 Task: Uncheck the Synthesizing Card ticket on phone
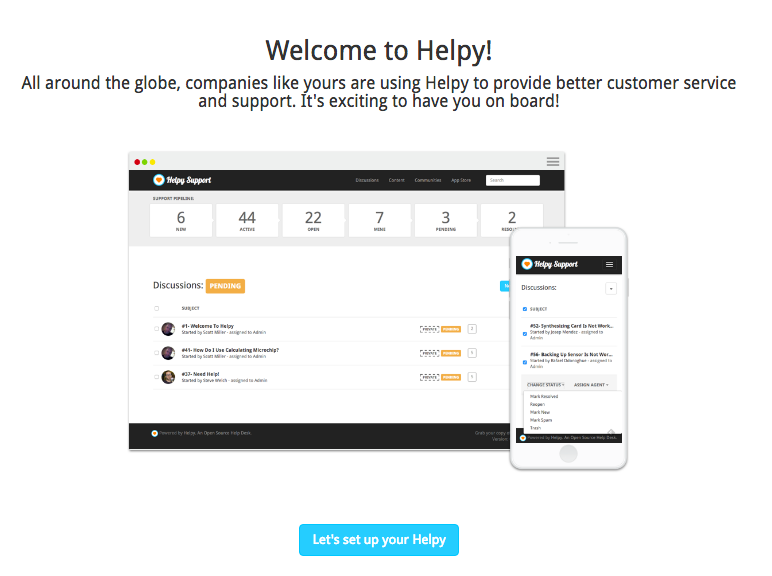[524, 334]
